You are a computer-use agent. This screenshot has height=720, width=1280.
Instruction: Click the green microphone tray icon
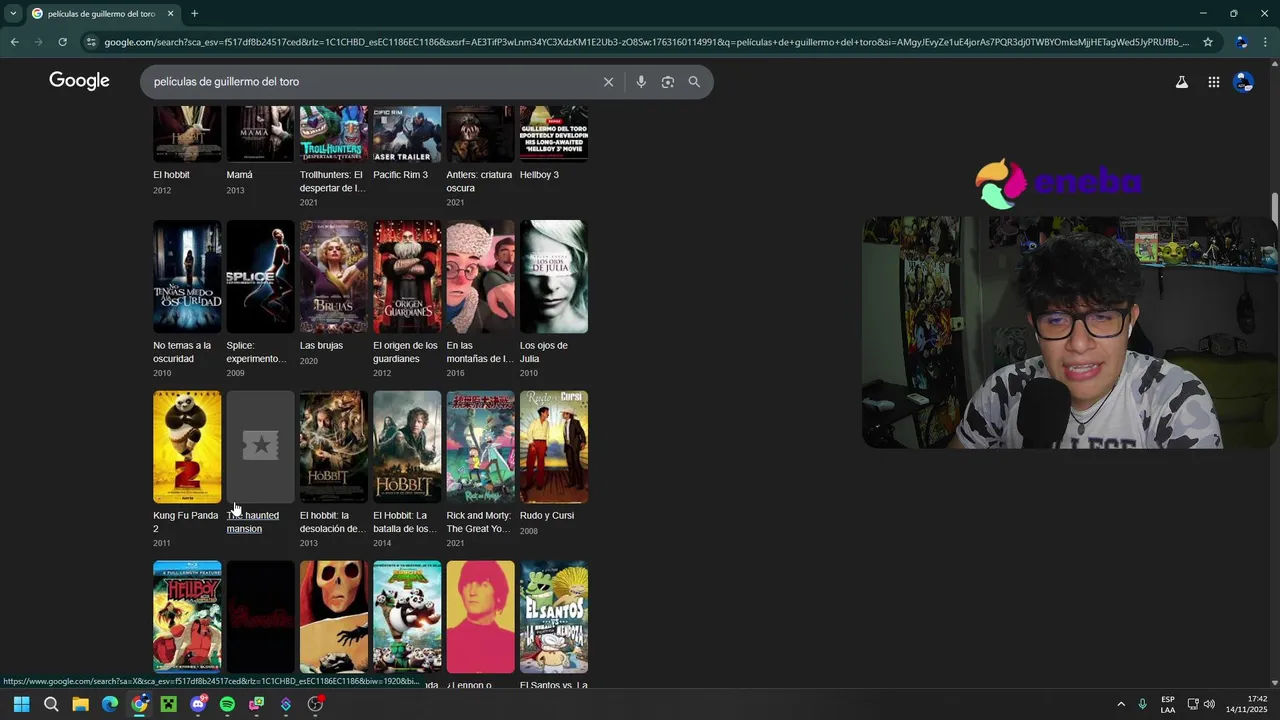(x=1142, y=704)
